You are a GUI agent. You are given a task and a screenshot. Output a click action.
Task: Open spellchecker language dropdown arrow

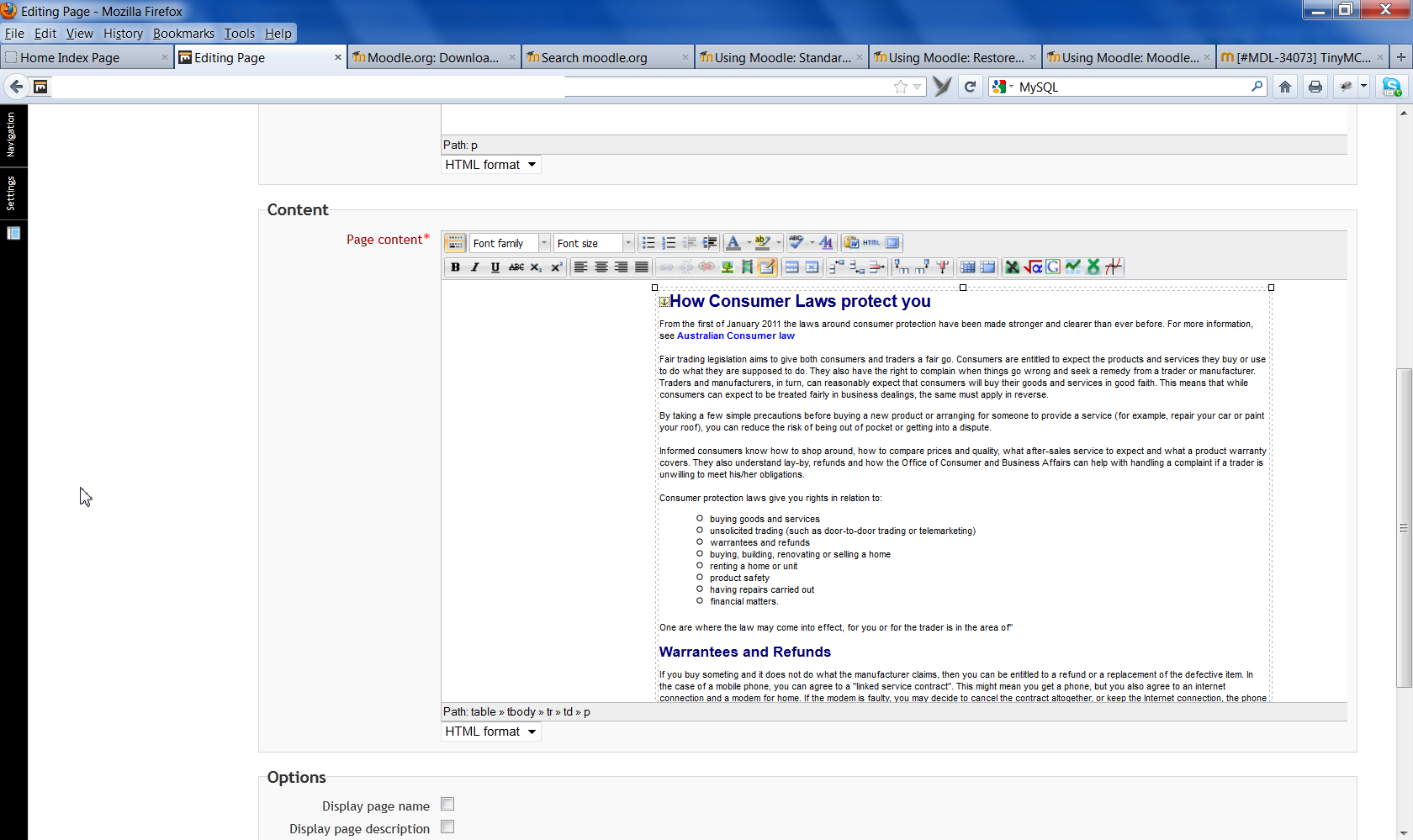(812, 243)
